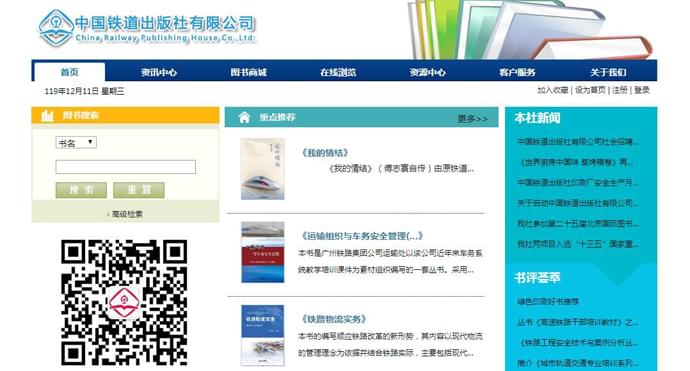Click the 《我的情结》 book cover thumbnail
Screen dimensions: 690x371
(263, 169)
